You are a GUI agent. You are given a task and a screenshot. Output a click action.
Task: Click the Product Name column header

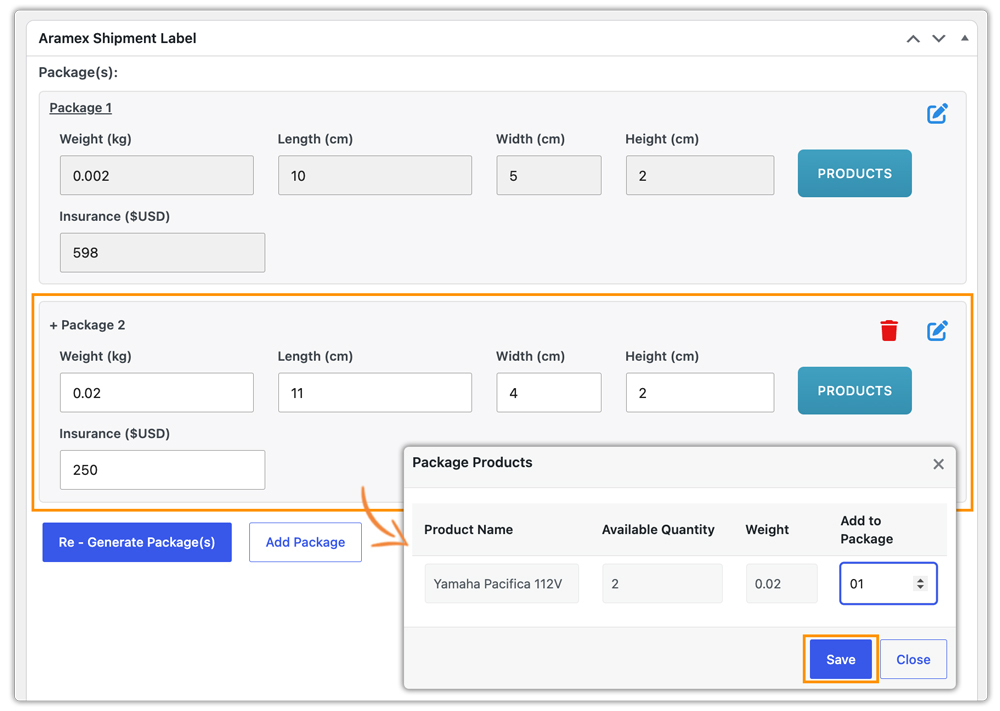click(468, 530)
